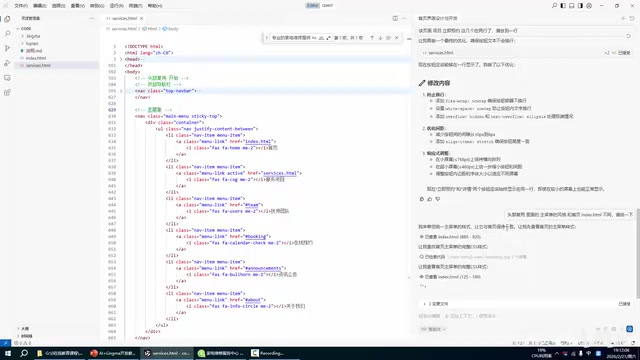The image size is (640, 360).
Task: Open the Terminal menu
Action: [x=136, y=6]
